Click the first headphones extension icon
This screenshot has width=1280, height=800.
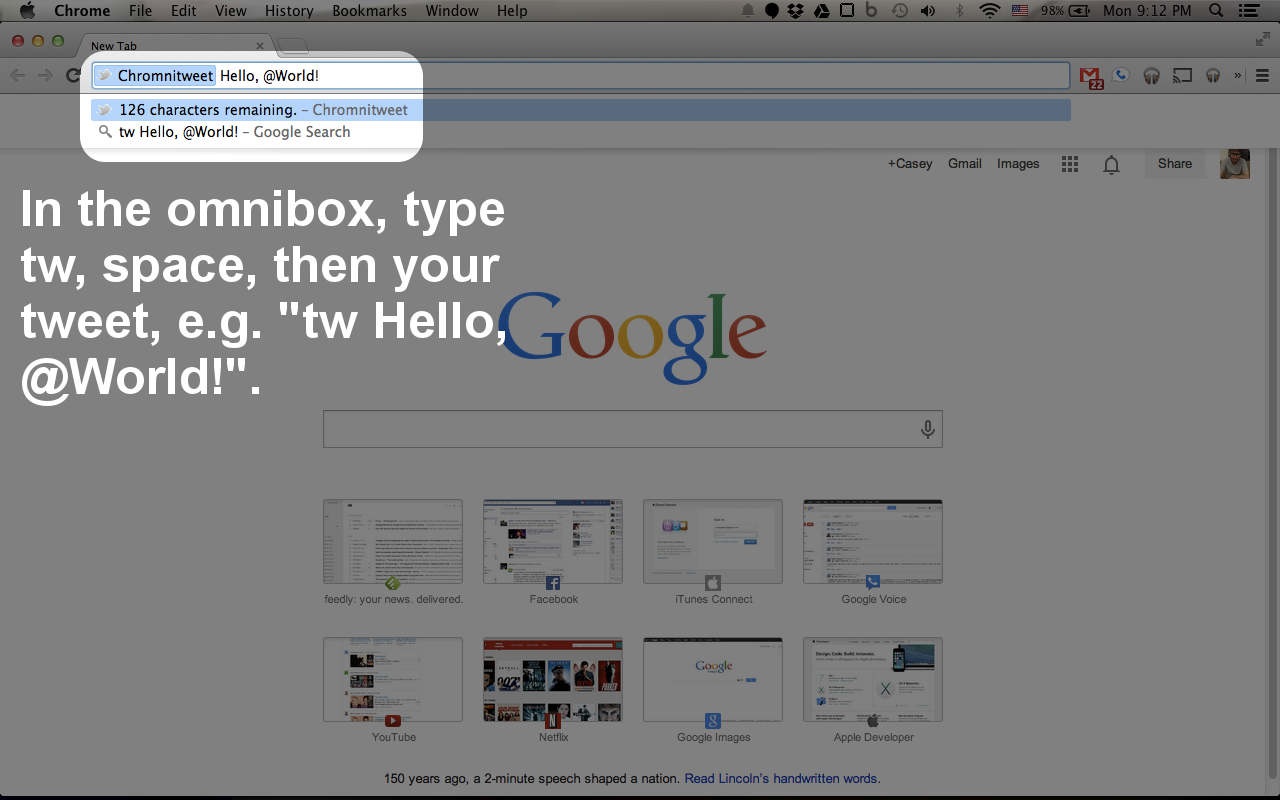click(x=1152, y=75)
